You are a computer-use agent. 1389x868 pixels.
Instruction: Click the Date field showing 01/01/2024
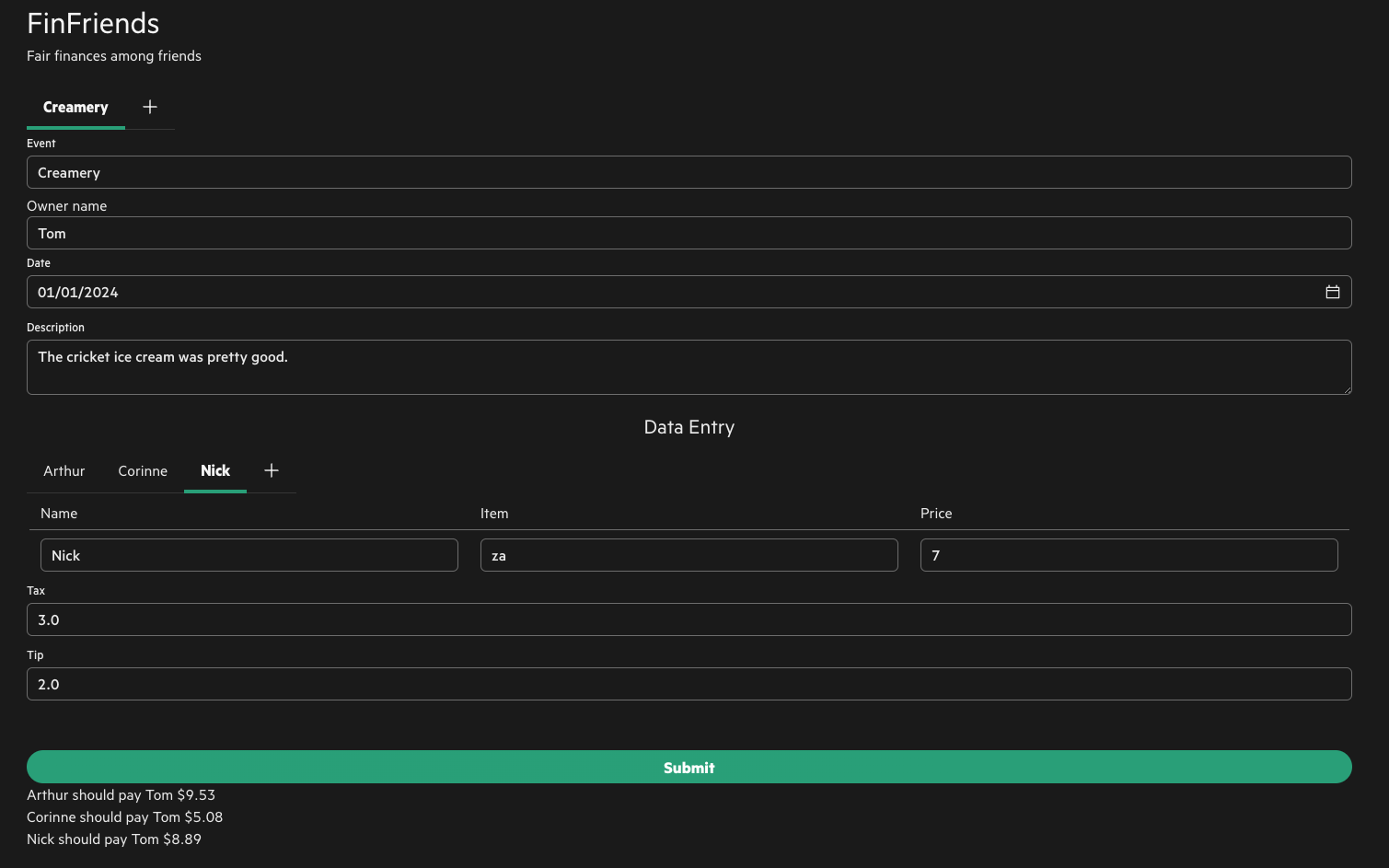644,292
